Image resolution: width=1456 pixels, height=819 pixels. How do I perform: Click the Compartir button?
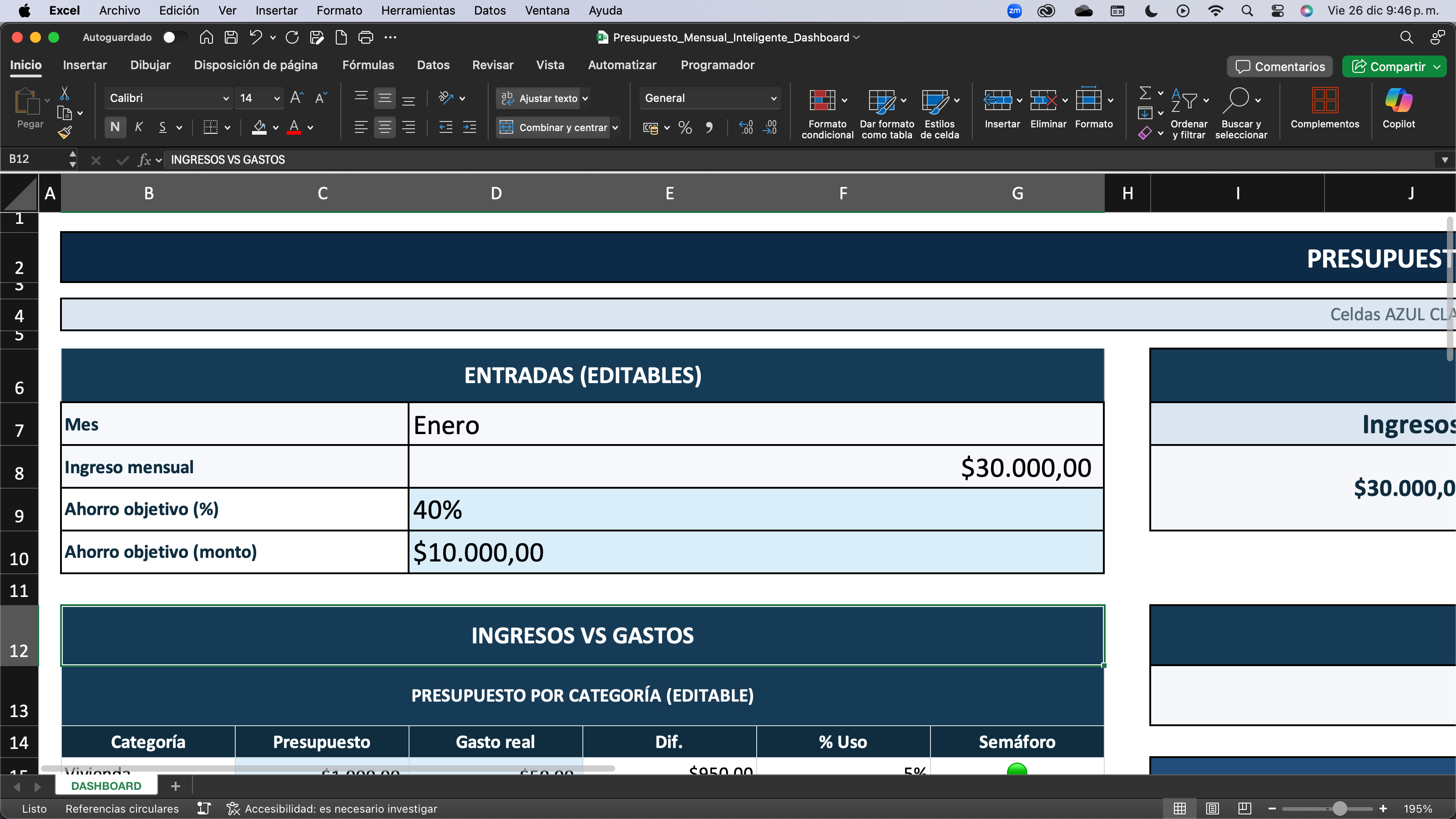1389,67
